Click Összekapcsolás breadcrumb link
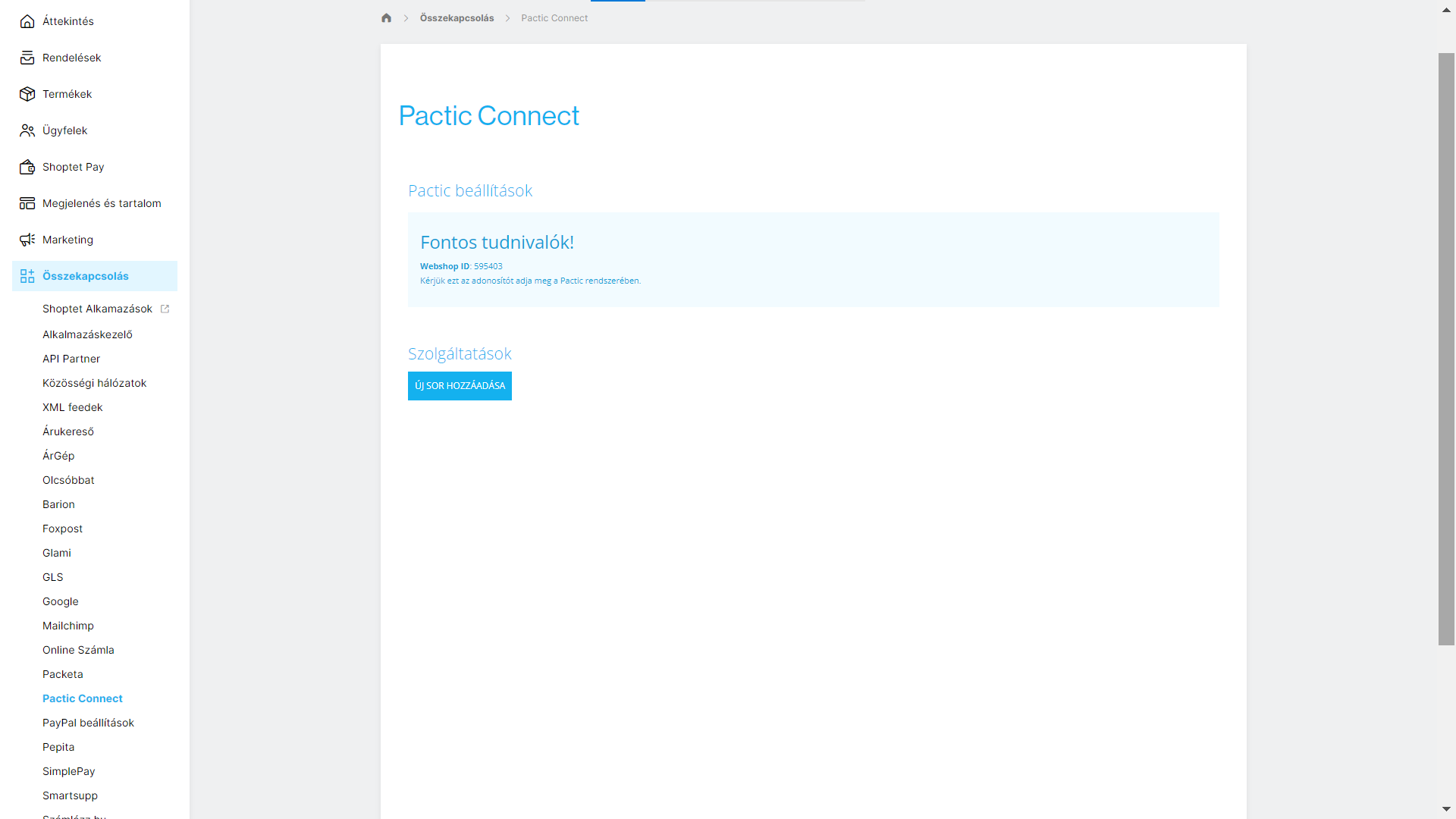This screenshot has width=1456, height=819. pos(457,18)
